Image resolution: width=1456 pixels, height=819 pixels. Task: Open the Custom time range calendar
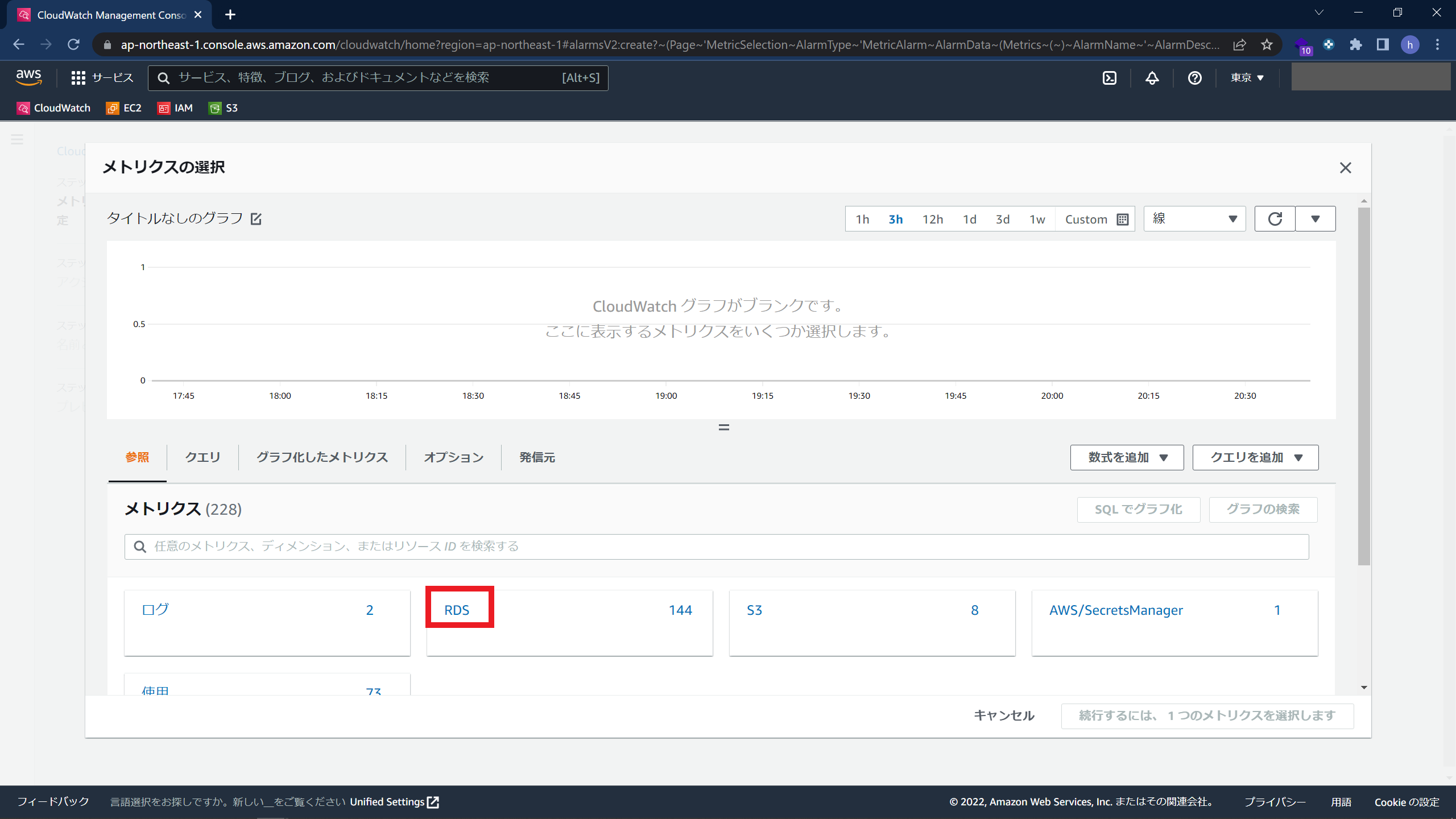pyautogui.click(x=1096, y=219)
